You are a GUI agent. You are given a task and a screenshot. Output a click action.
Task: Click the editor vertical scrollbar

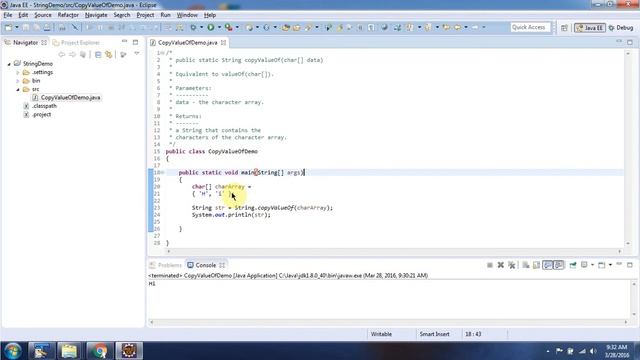pos(628,148)
